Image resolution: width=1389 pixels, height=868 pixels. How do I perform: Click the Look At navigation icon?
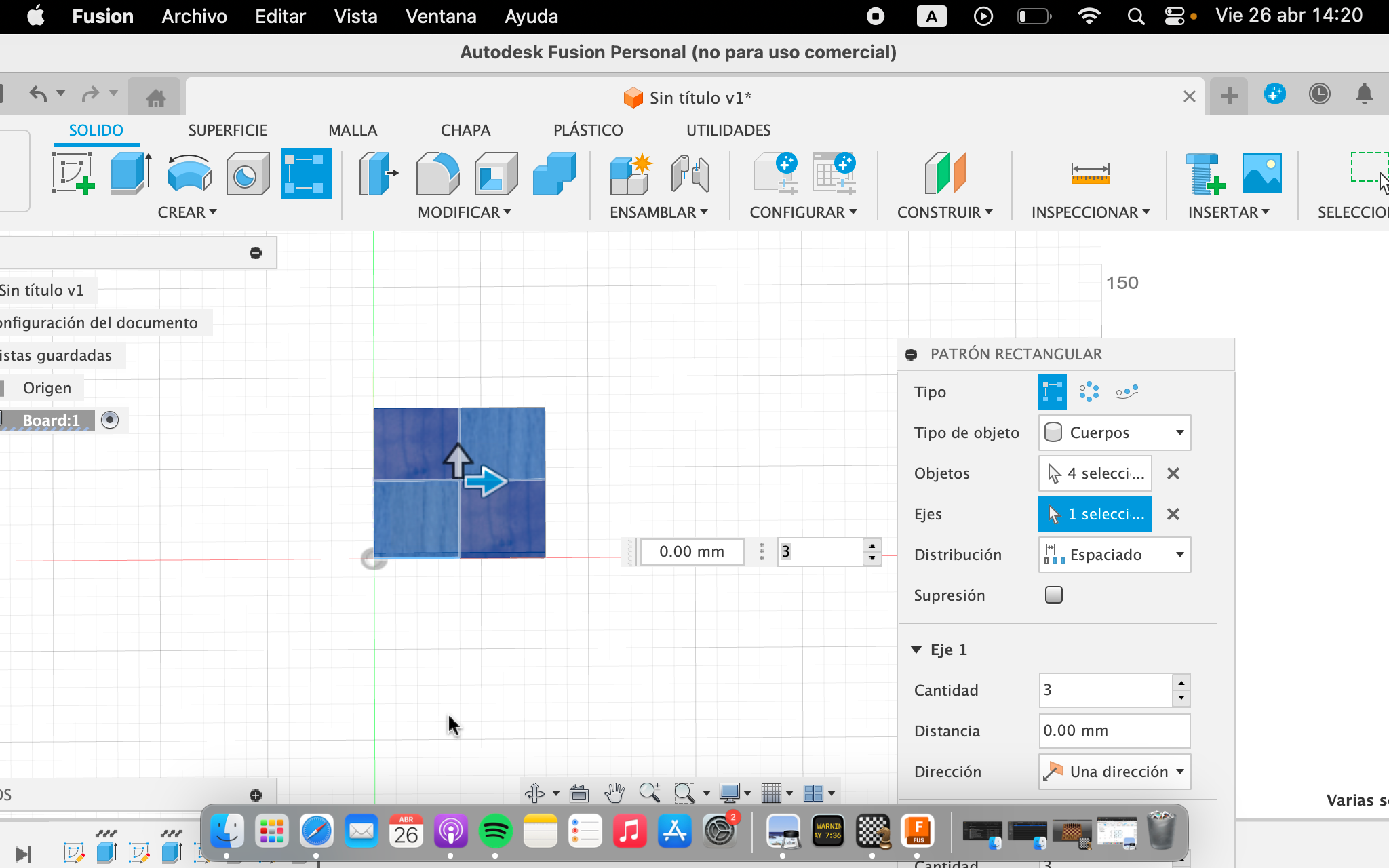point(579,792)
